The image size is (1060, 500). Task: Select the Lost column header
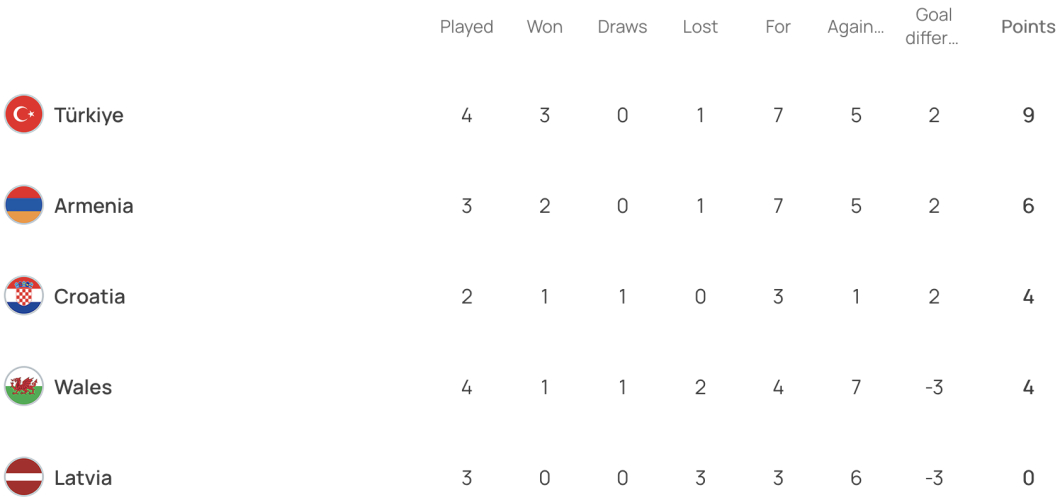(x=700, y=27)
